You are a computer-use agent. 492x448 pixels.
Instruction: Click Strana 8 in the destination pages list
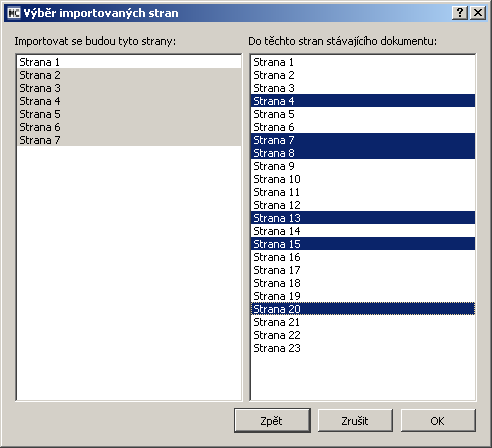click(363, 153)
